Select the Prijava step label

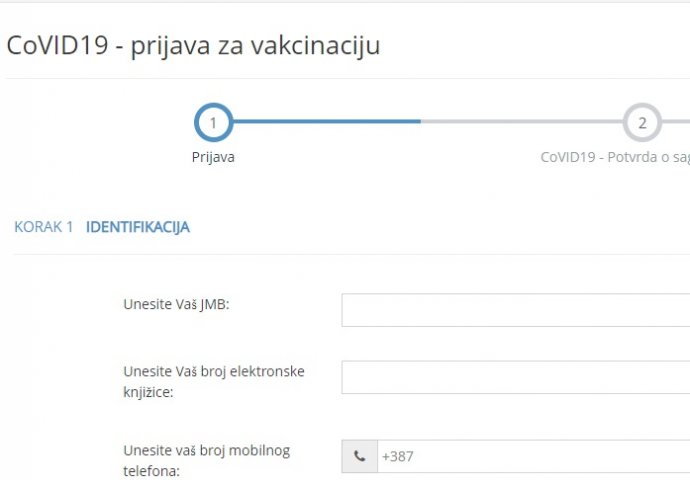(213, 157)
